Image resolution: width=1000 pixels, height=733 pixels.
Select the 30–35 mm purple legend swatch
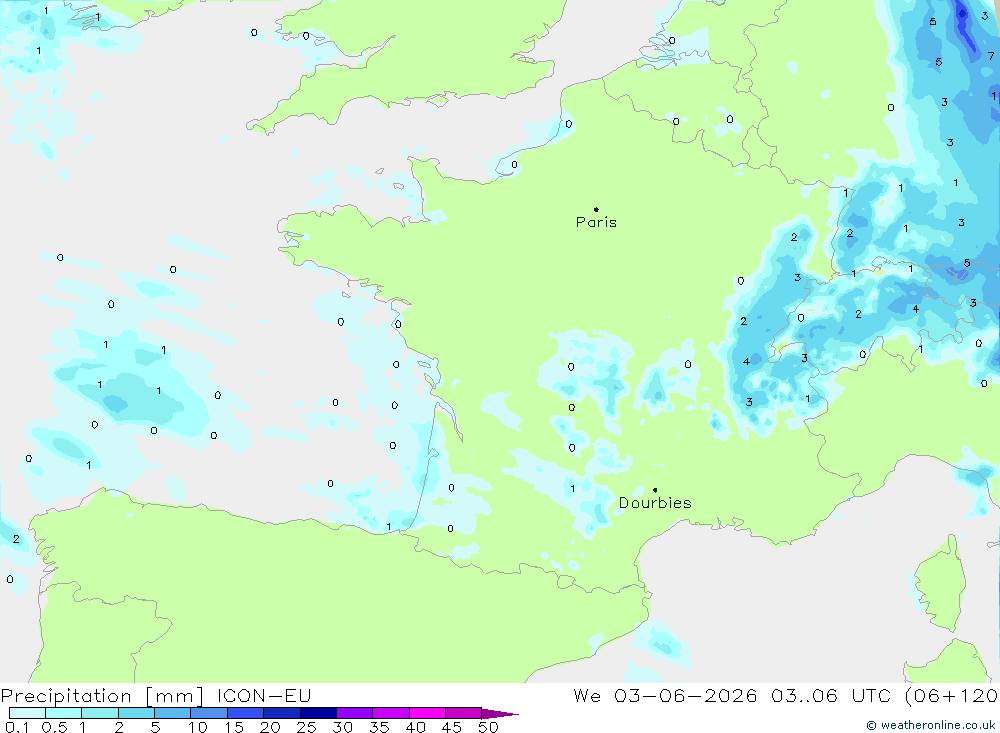(x=355, y=713)
